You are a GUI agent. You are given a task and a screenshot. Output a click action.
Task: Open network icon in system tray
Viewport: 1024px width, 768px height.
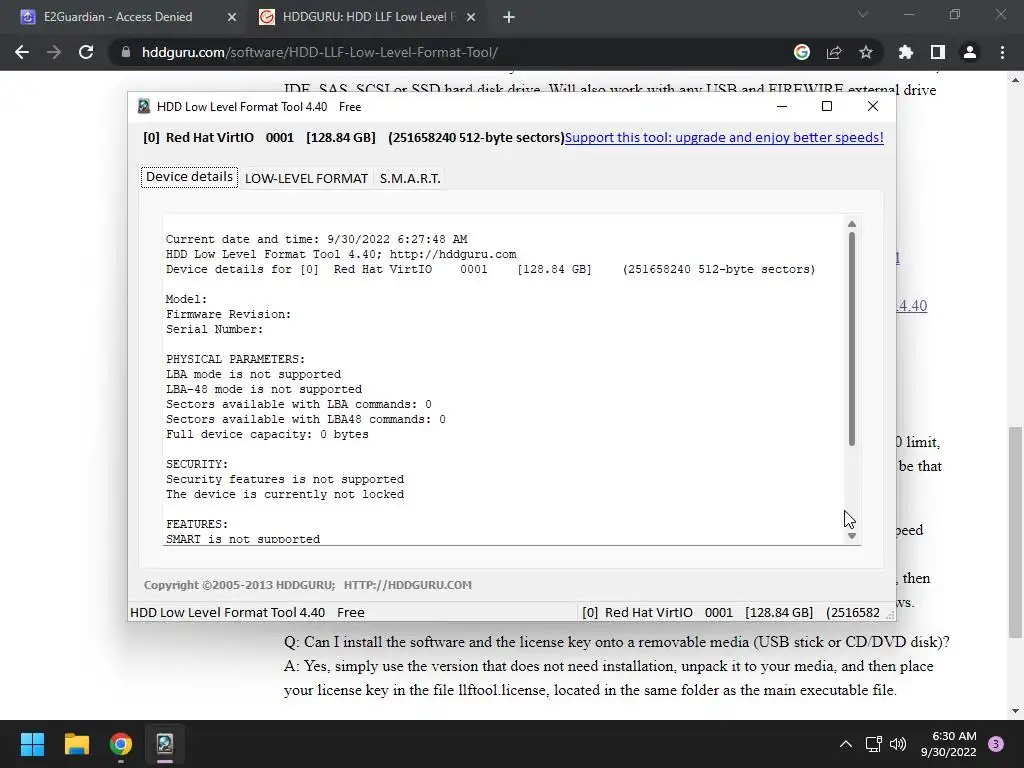(873, 744)
